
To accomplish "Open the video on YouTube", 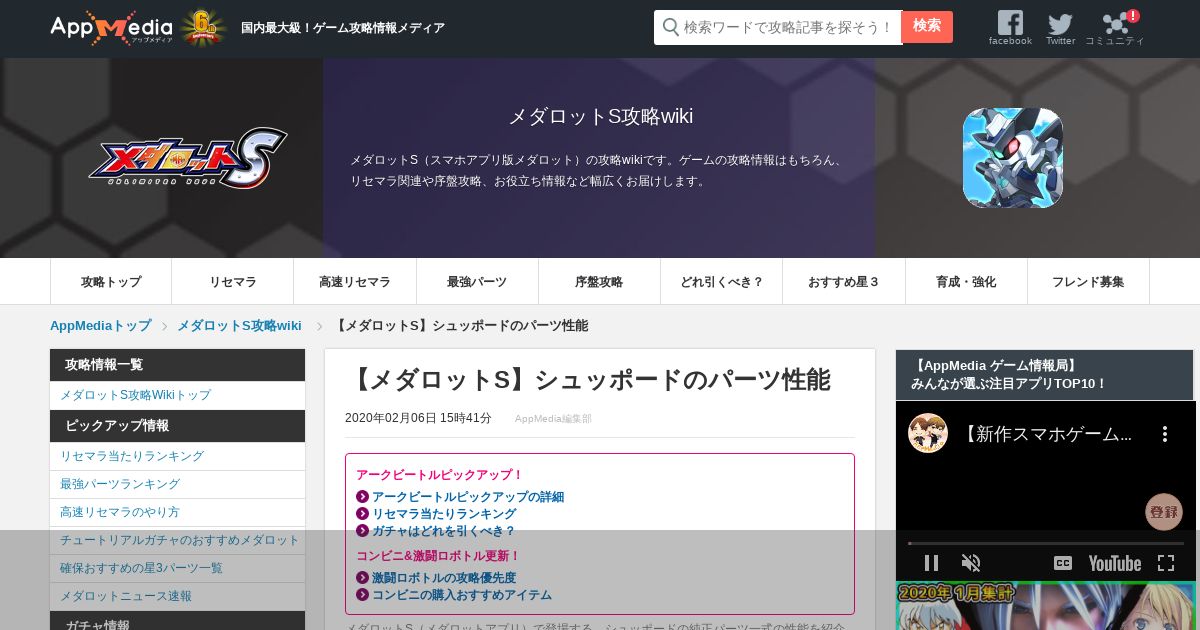I will pyautogui.click(x=1115, y=563).
